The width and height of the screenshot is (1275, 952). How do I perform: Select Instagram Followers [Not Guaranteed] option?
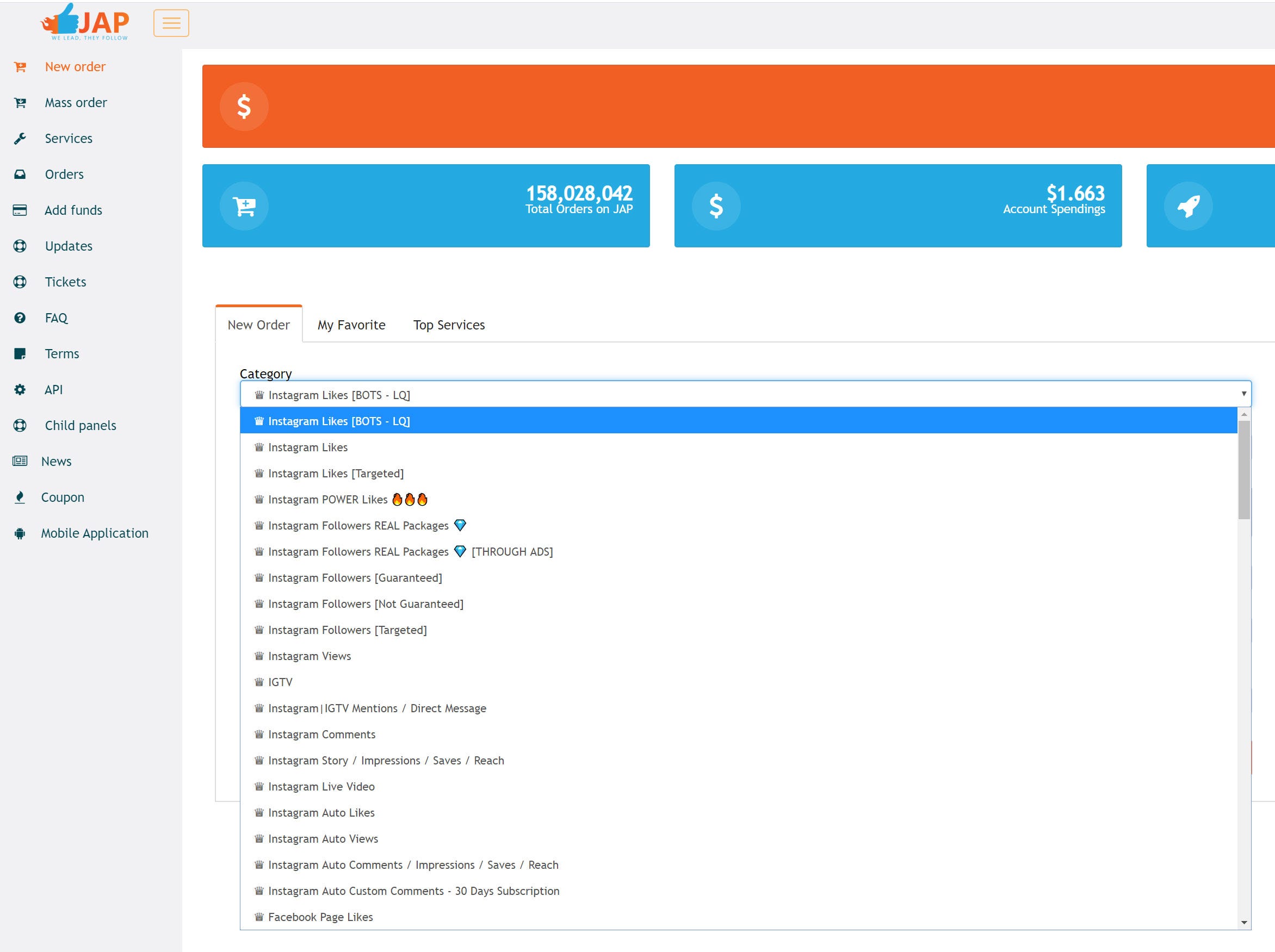(x=739, y=603)
